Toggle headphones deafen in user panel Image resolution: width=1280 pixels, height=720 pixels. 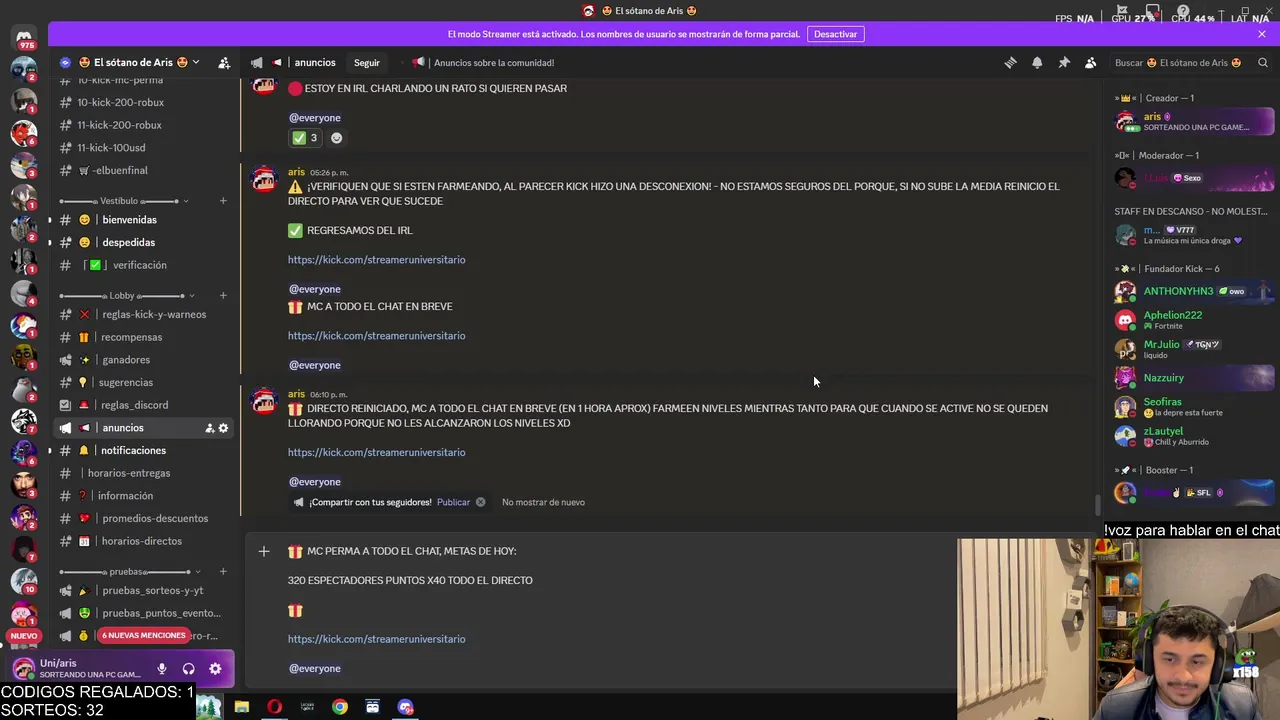coord(188,669)
